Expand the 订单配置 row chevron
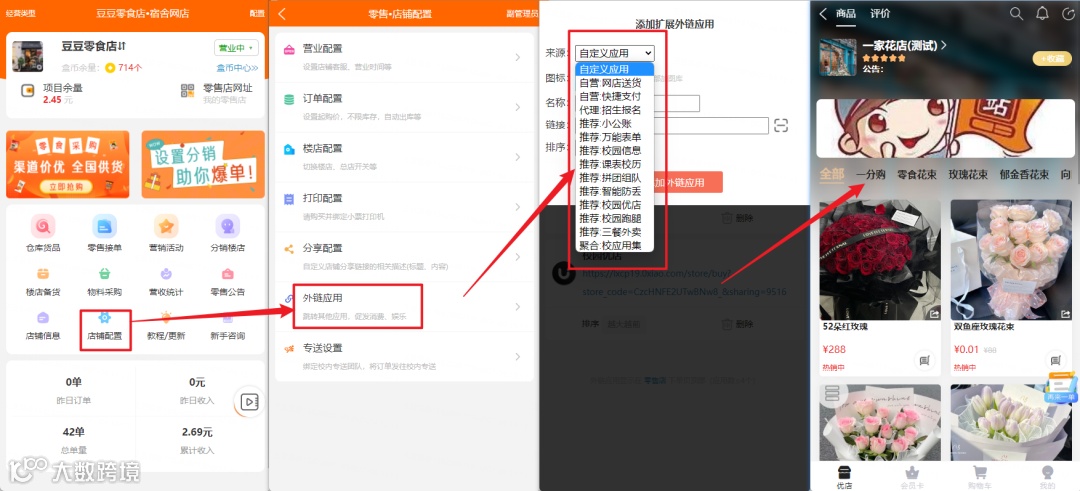 [x=517, y=107]
